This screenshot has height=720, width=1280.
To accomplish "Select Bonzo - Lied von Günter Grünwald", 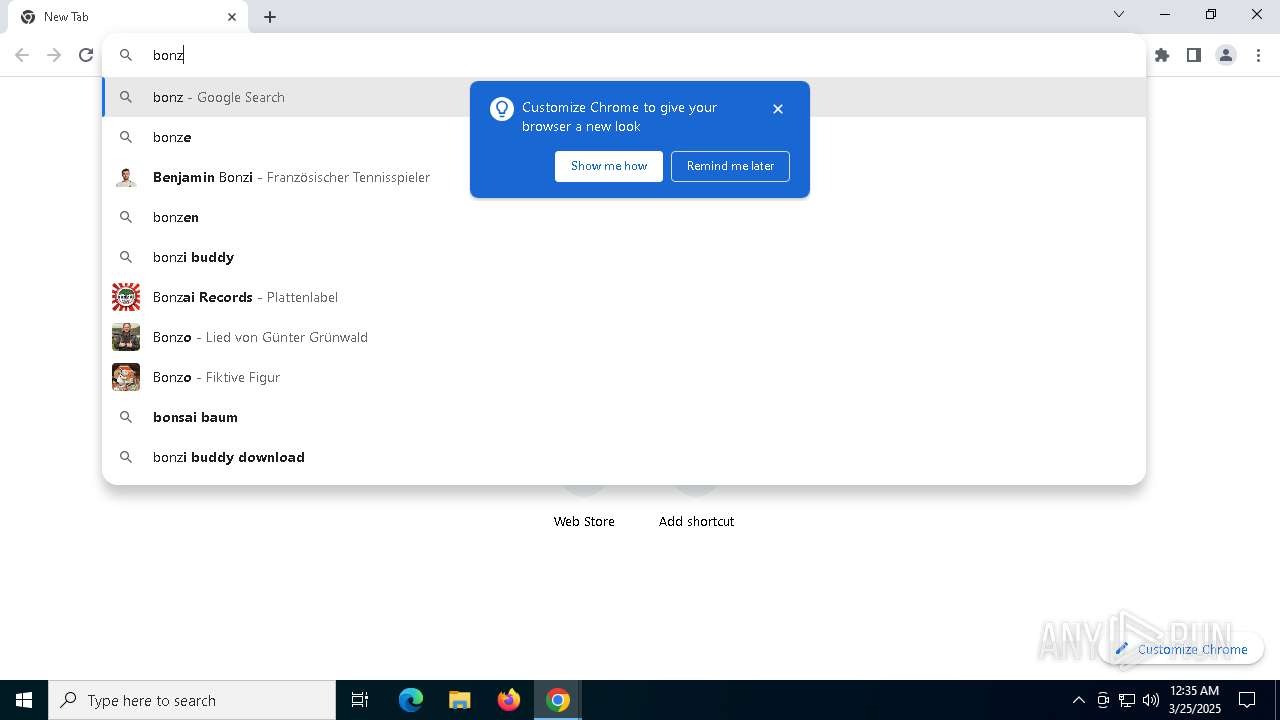I will coord(624,337).
